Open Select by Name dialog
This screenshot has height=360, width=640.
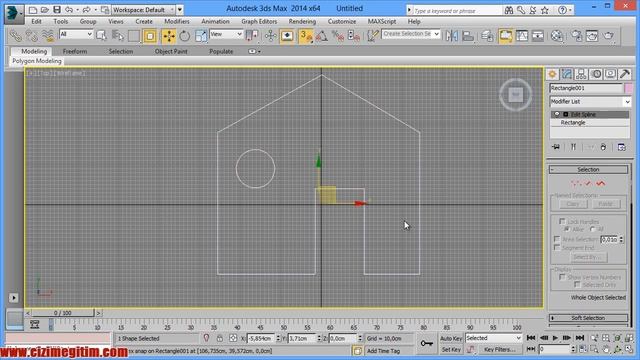coord(118,36)
